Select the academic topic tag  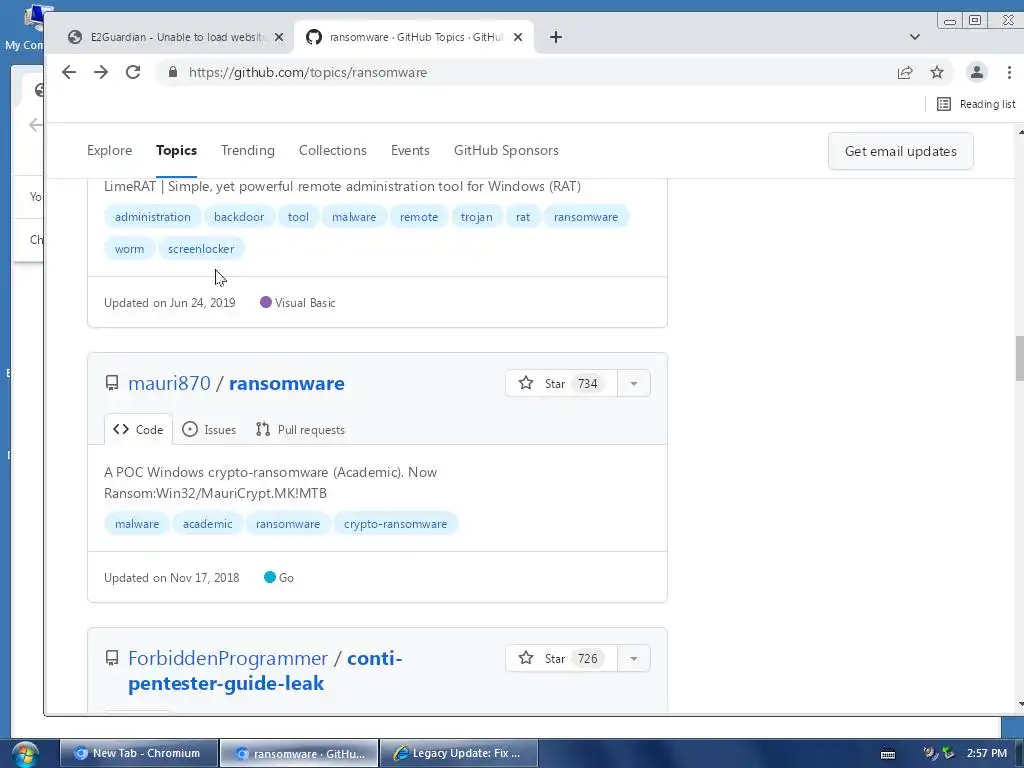tap(208, 524)
